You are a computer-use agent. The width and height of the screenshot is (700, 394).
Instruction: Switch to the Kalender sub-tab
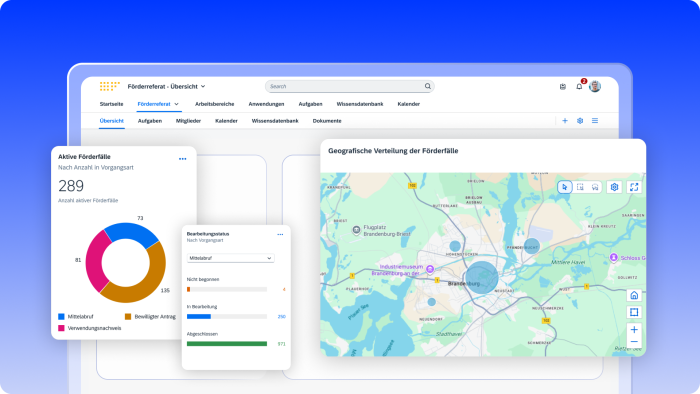226,121
